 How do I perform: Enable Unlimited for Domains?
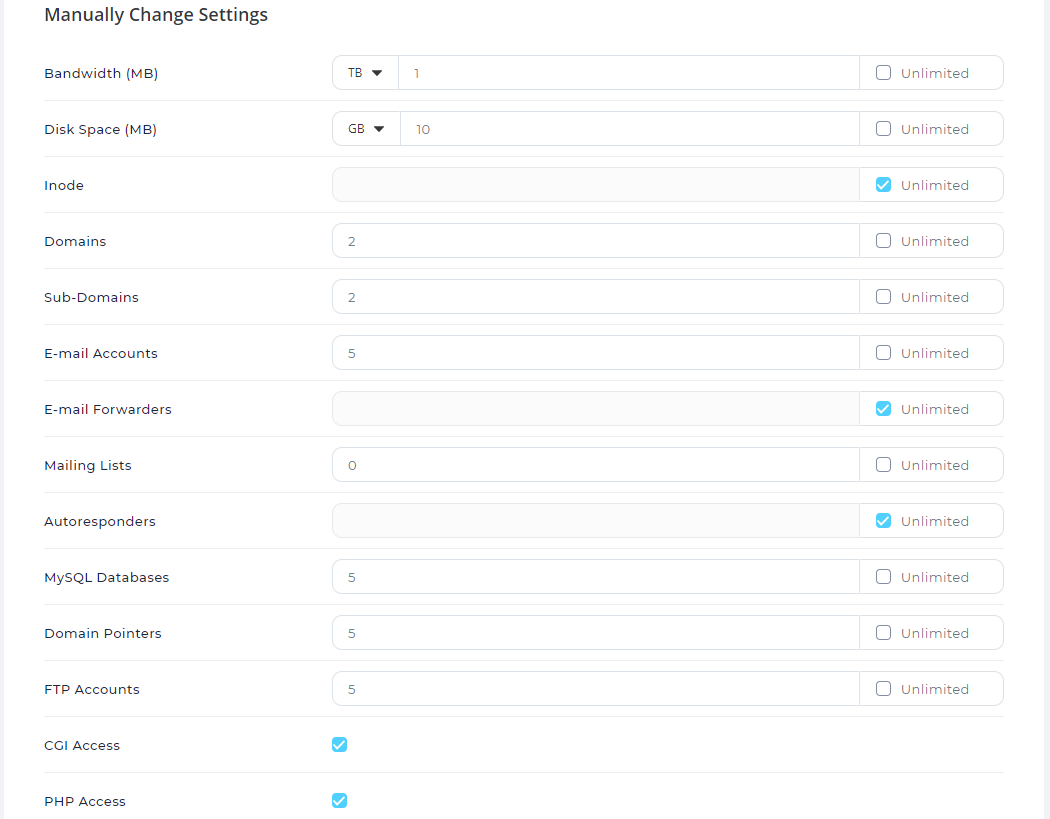point(883,240)
